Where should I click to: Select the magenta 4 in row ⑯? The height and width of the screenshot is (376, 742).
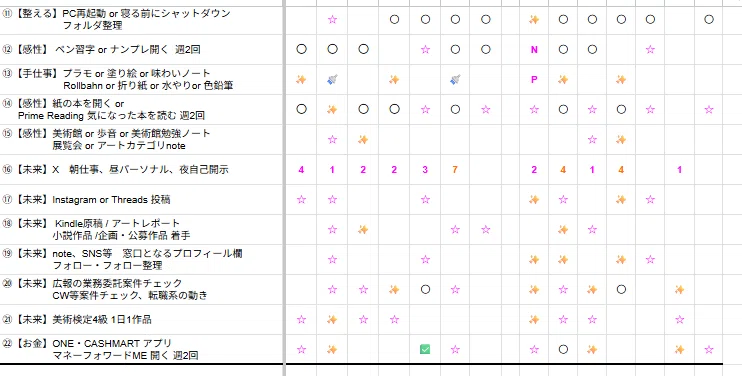pos(301,170)
